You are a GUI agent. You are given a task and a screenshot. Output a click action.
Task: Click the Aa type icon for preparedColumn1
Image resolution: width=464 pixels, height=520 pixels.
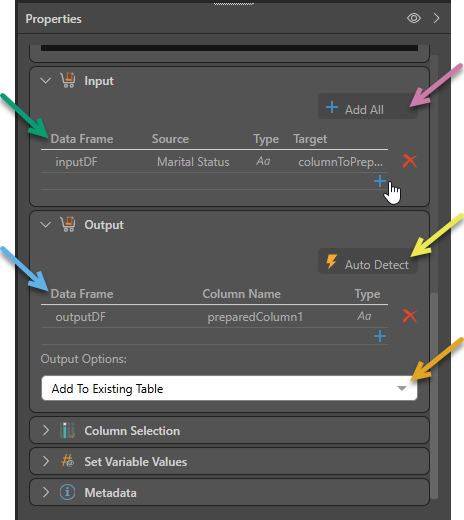pyautogui.click(x=364, y=316)
